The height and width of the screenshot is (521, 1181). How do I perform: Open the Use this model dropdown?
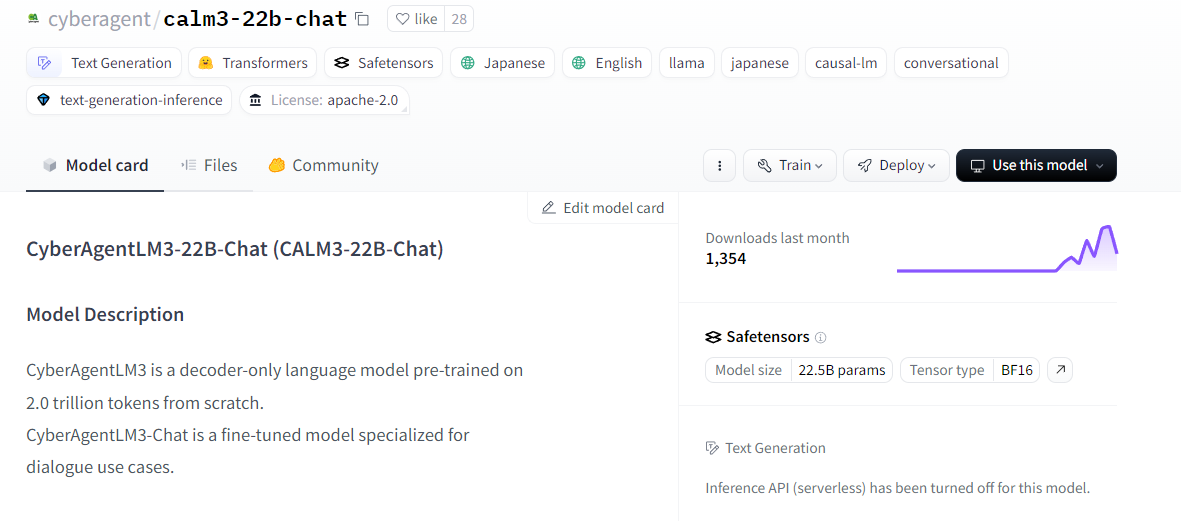point(1036,165)
